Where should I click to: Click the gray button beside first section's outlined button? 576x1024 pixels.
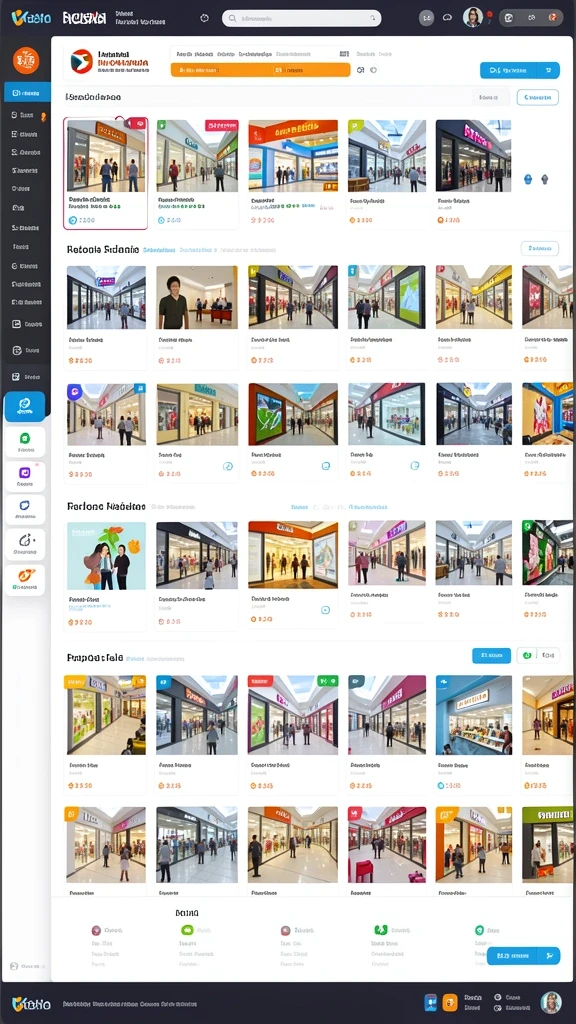(x=490, y=97)
